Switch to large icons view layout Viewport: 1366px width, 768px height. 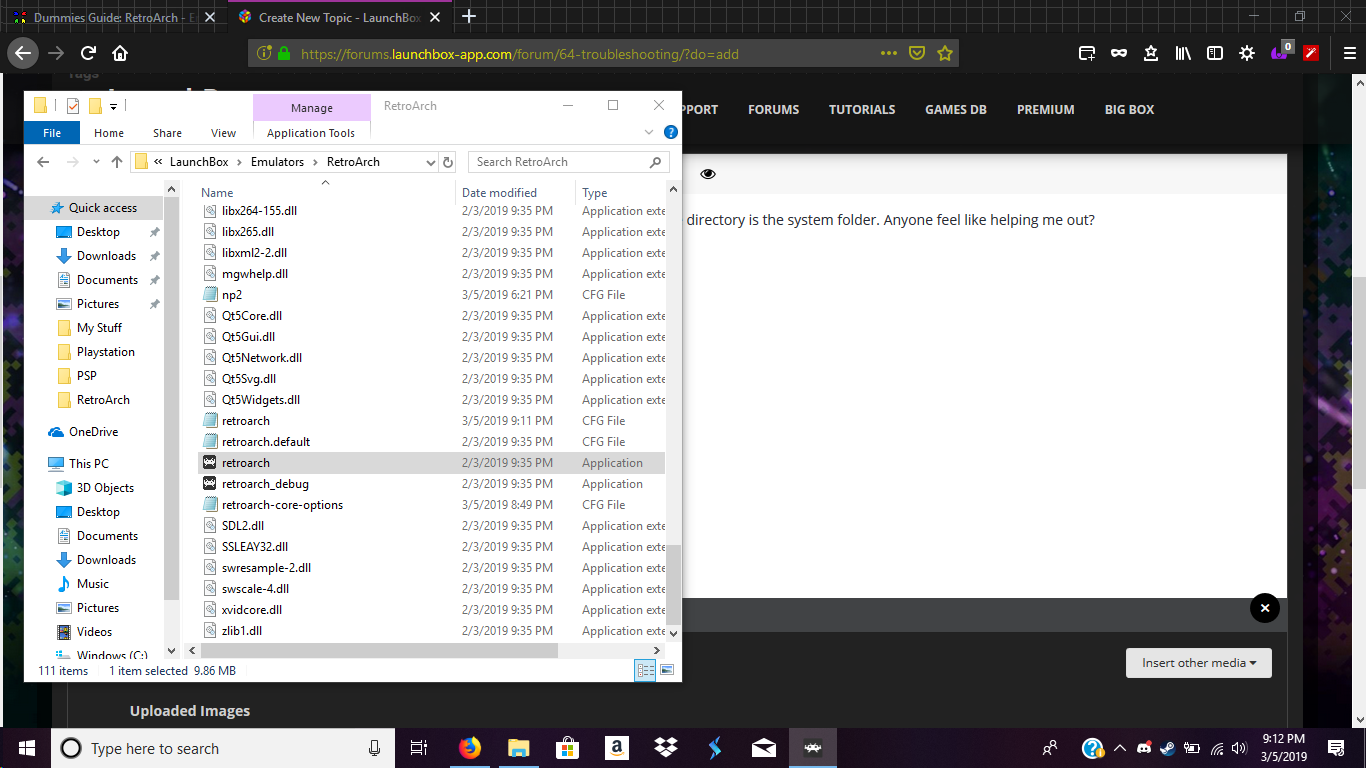(x=667, y=670)
